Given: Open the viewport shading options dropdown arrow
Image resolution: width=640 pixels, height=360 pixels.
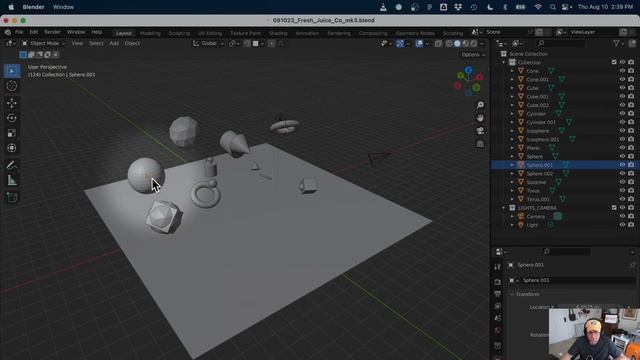Looking at the screenshot, I should [482, 43].
